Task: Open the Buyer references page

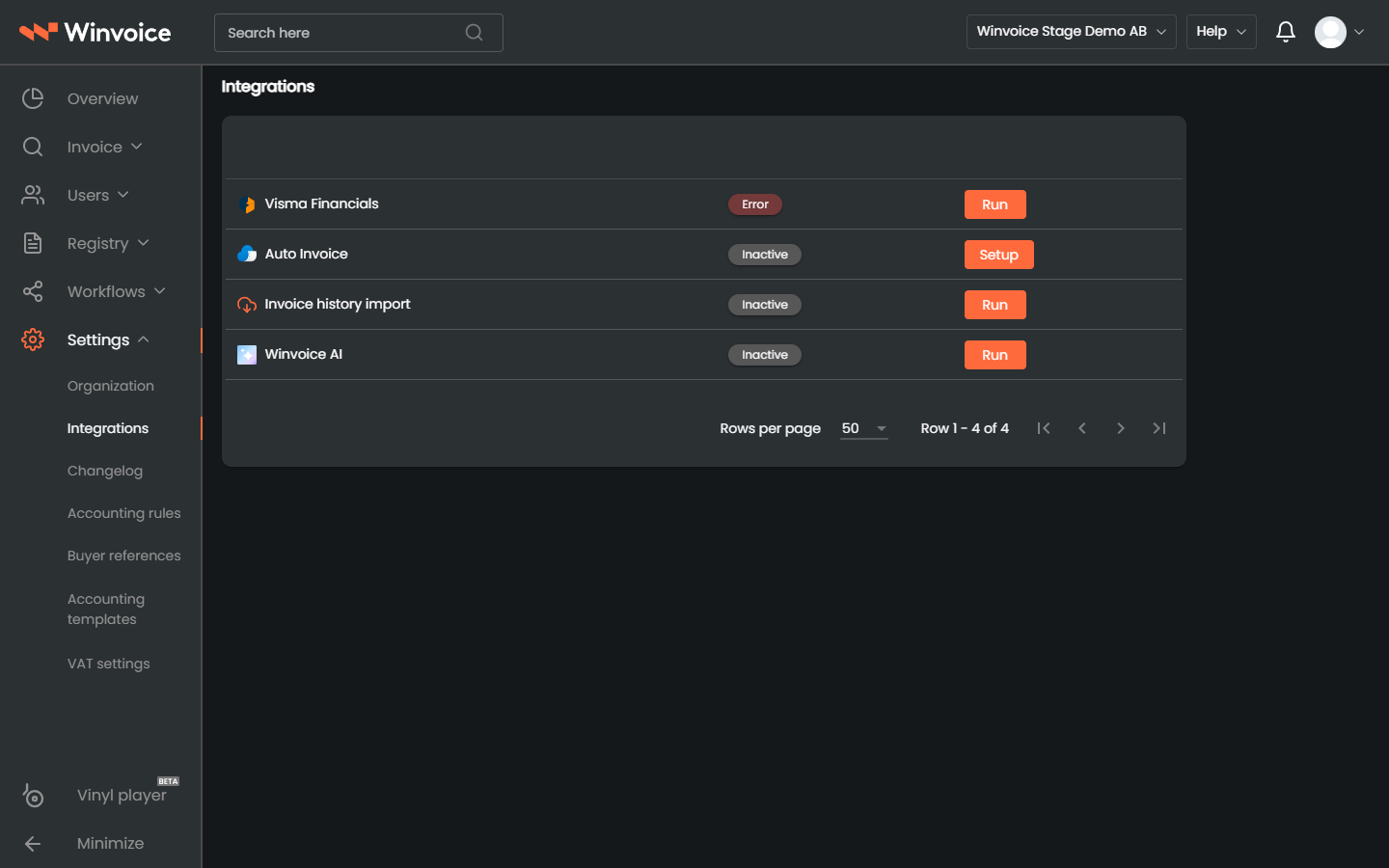Action: coord(124,556)
